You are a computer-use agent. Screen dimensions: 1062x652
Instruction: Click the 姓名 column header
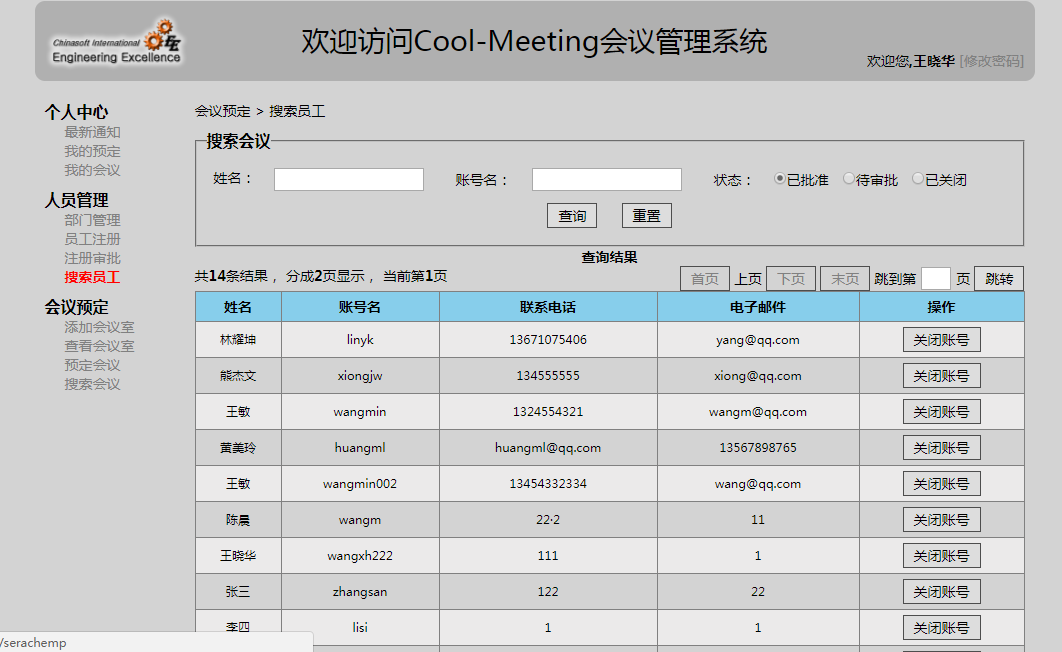pyautogui.click(x=238, y=307)
